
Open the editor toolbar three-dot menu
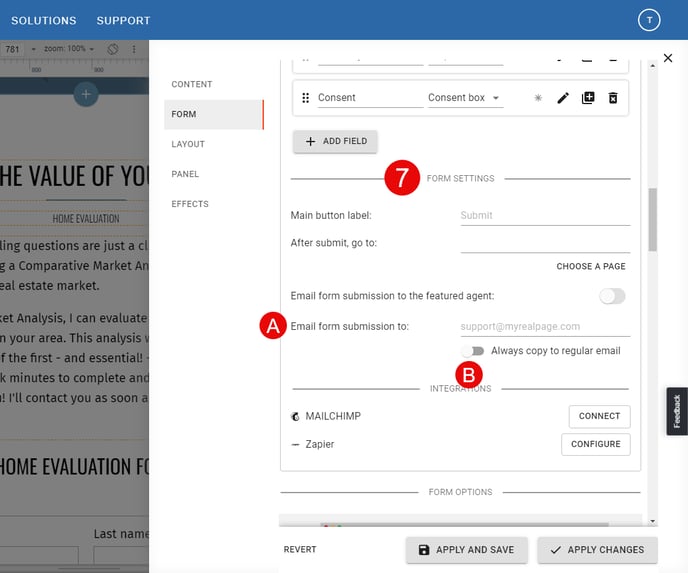(134, 49)
